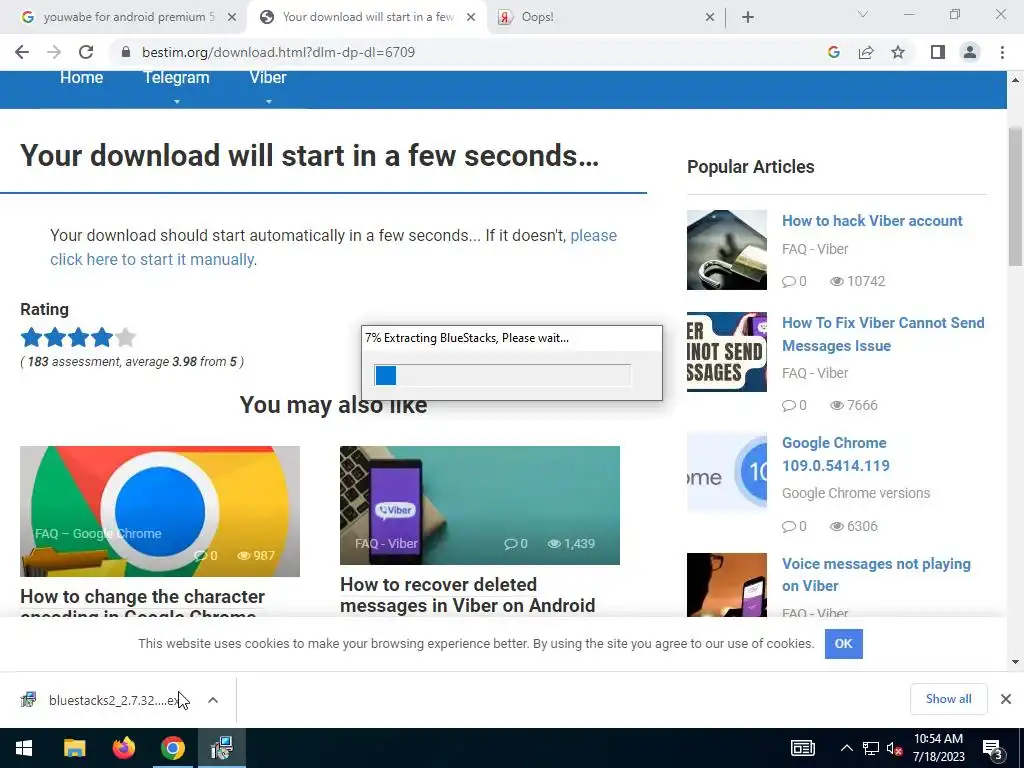The image size is (1024, 768).
Task: Open 'Google Chrome 109.0.5414.119' link
Action: tap(836, 454)
